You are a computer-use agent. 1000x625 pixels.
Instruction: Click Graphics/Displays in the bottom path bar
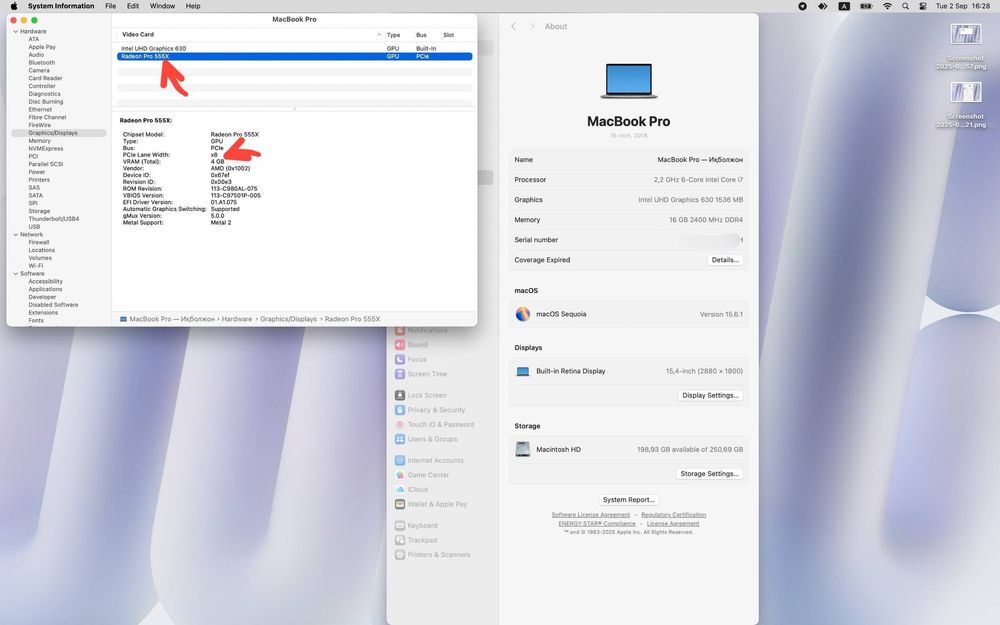tap(288, 319)
